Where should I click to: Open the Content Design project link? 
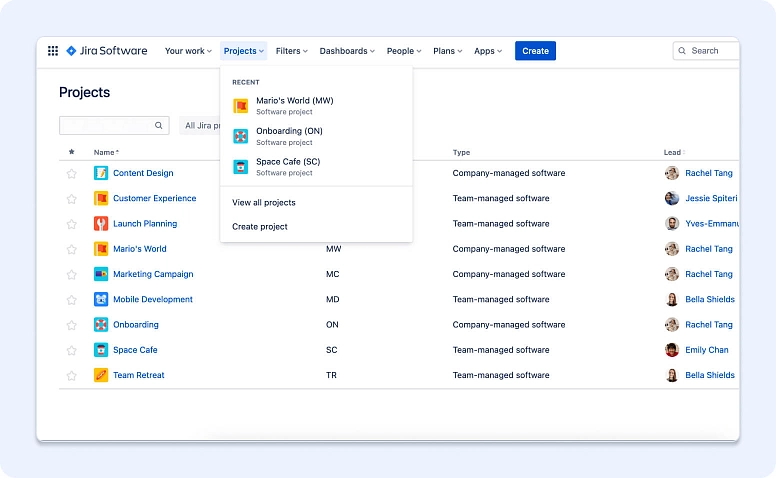[x=143, y=173]
